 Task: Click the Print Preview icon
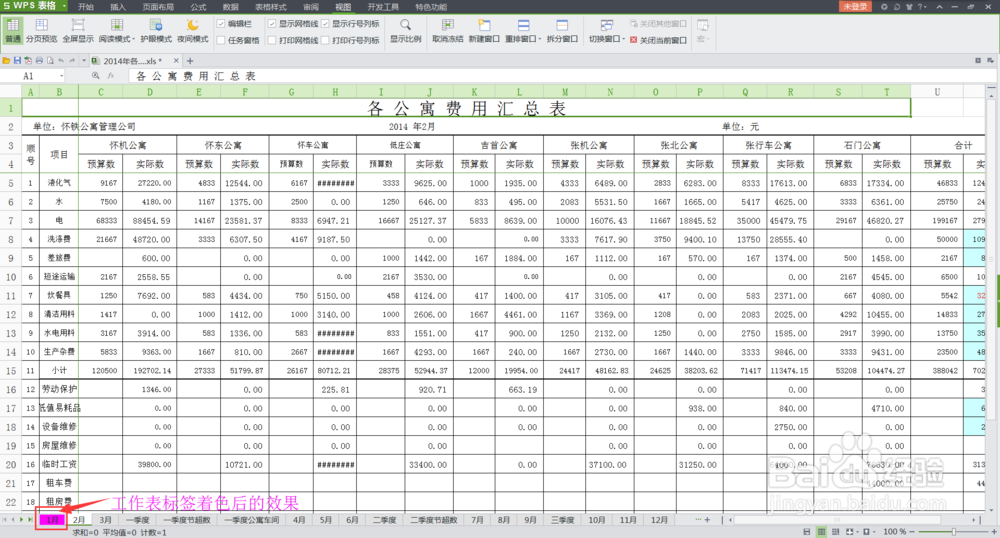coord(50,61)
